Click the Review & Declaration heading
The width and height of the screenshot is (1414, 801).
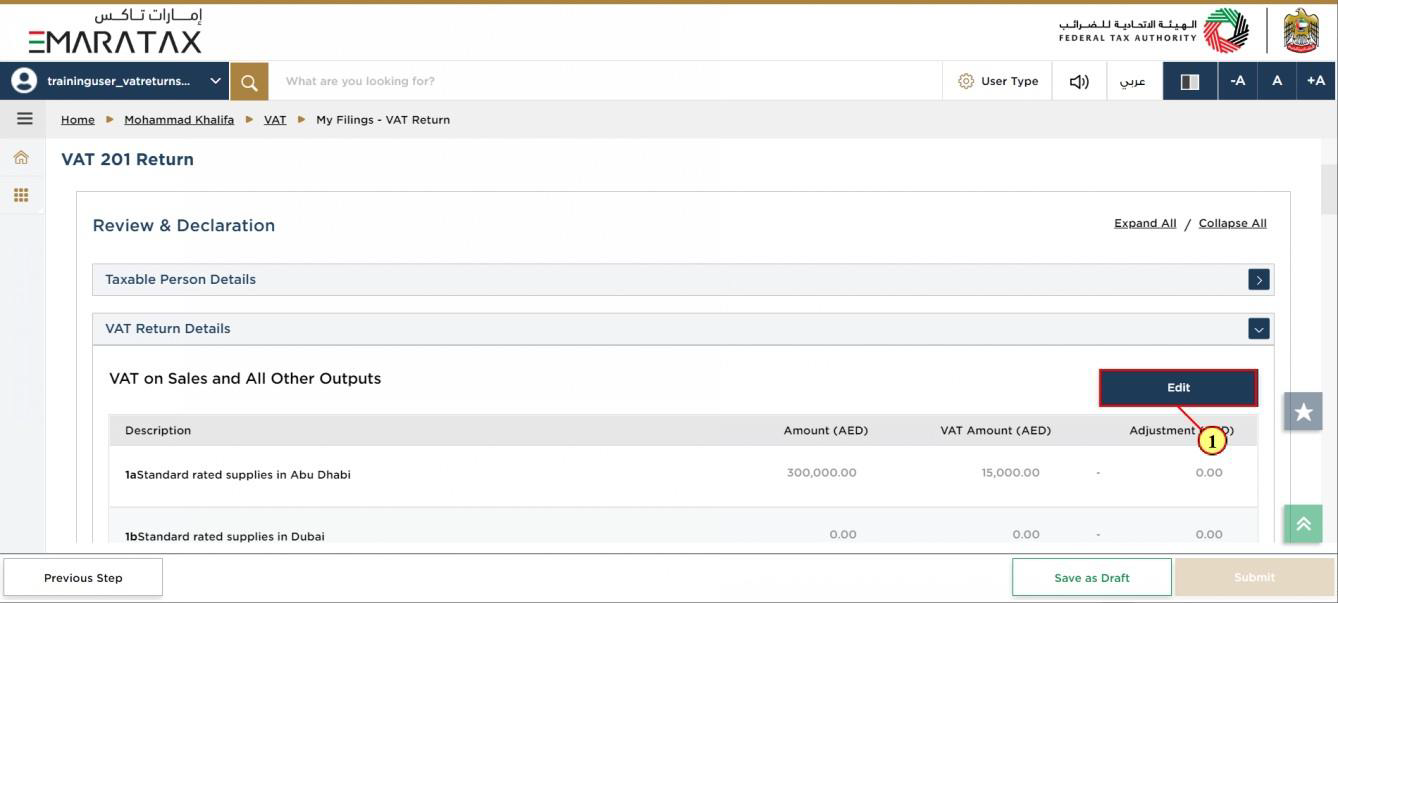pyautogui.click(x=184, y=226)
